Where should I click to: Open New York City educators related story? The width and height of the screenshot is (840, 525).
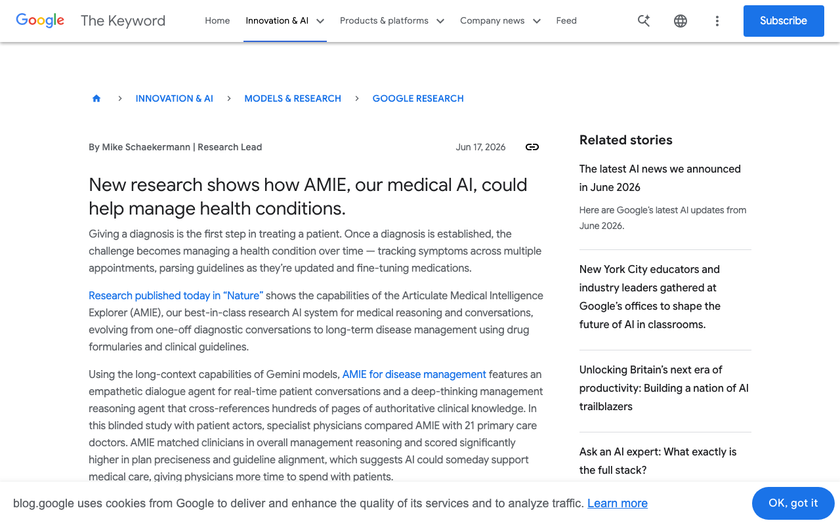[650, 297]
